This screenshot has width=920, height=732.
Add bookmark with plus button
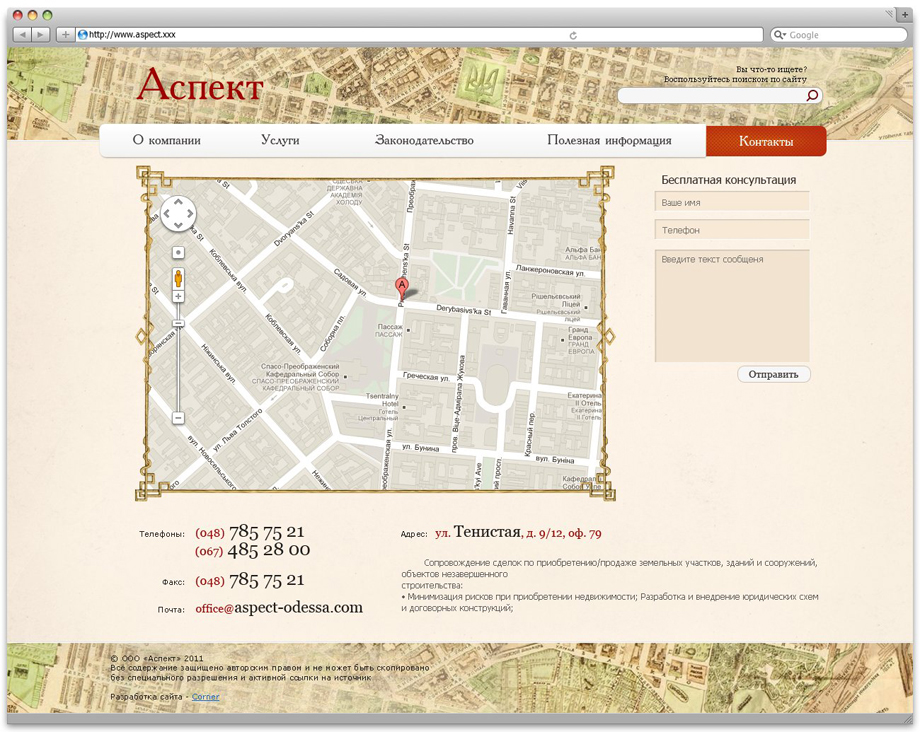[x=65, y=35]
